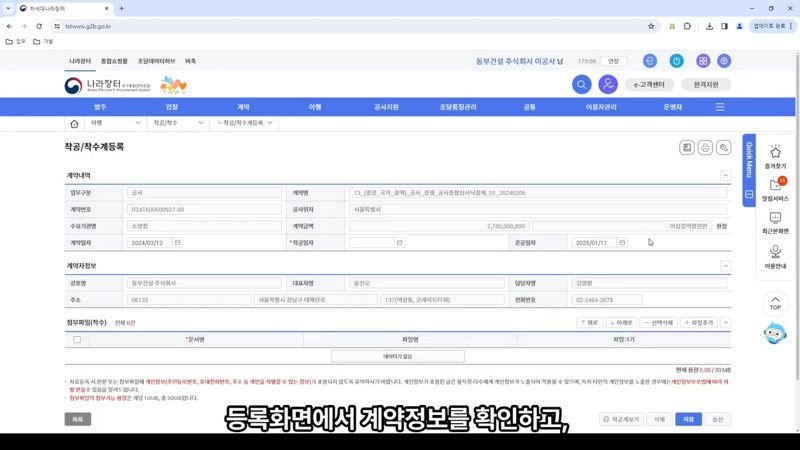Reload the page in browser
The image size is (800, 450).
[39, 26]
